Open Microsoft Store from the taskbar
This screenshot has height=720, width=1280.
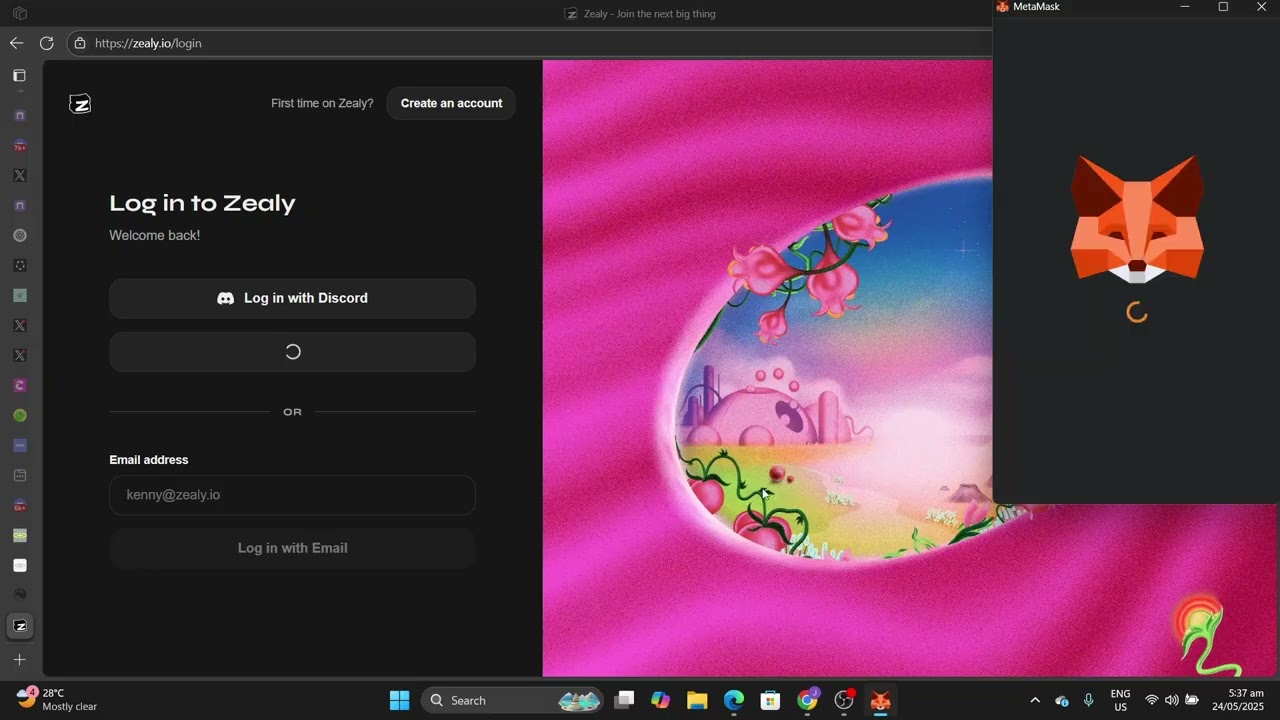[x=770, y=700]
